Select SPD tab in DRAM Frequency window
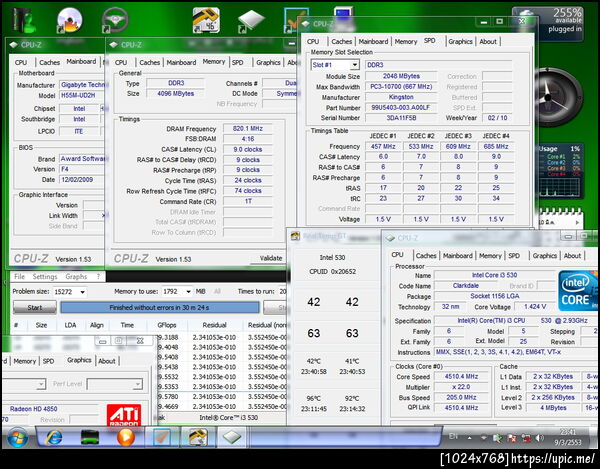Image resolution: width=600 pixels, height=469 pixels. tap(237, 62)
